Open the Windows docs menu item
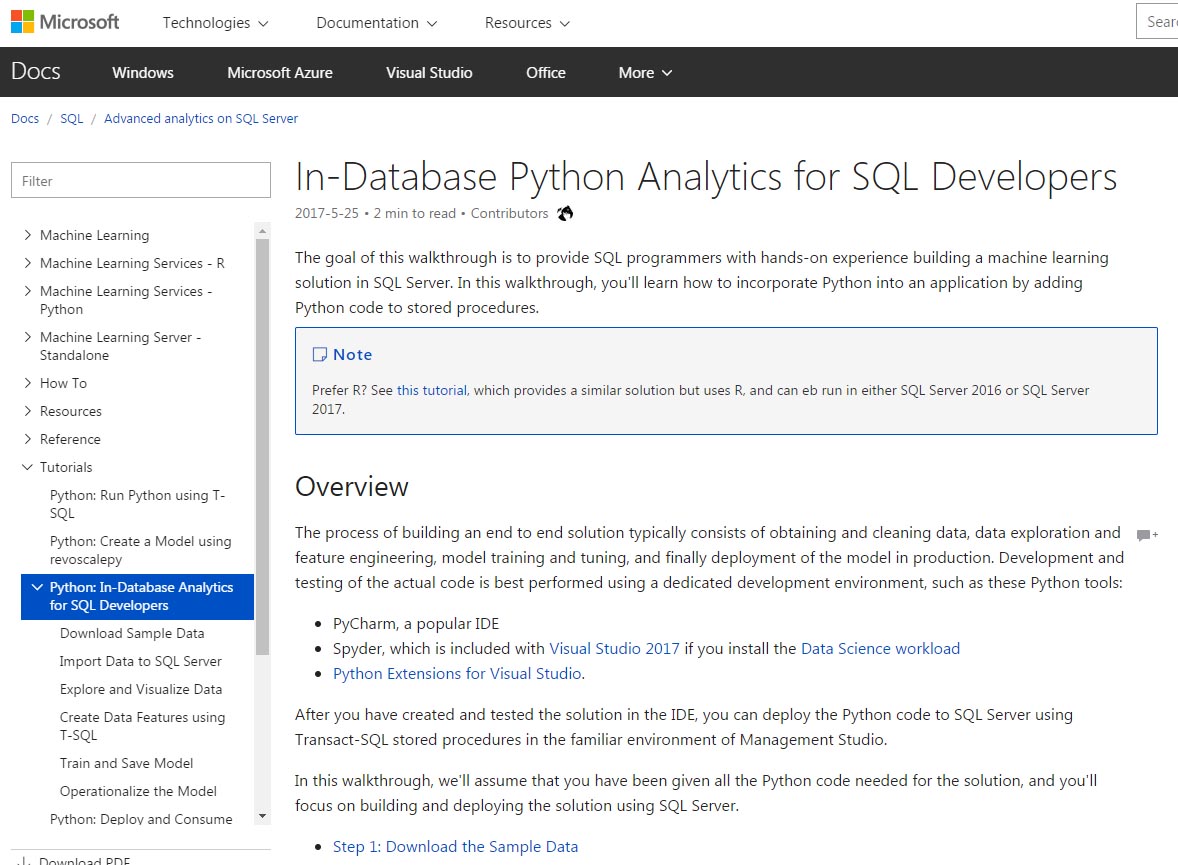 (x=142, y=72)
